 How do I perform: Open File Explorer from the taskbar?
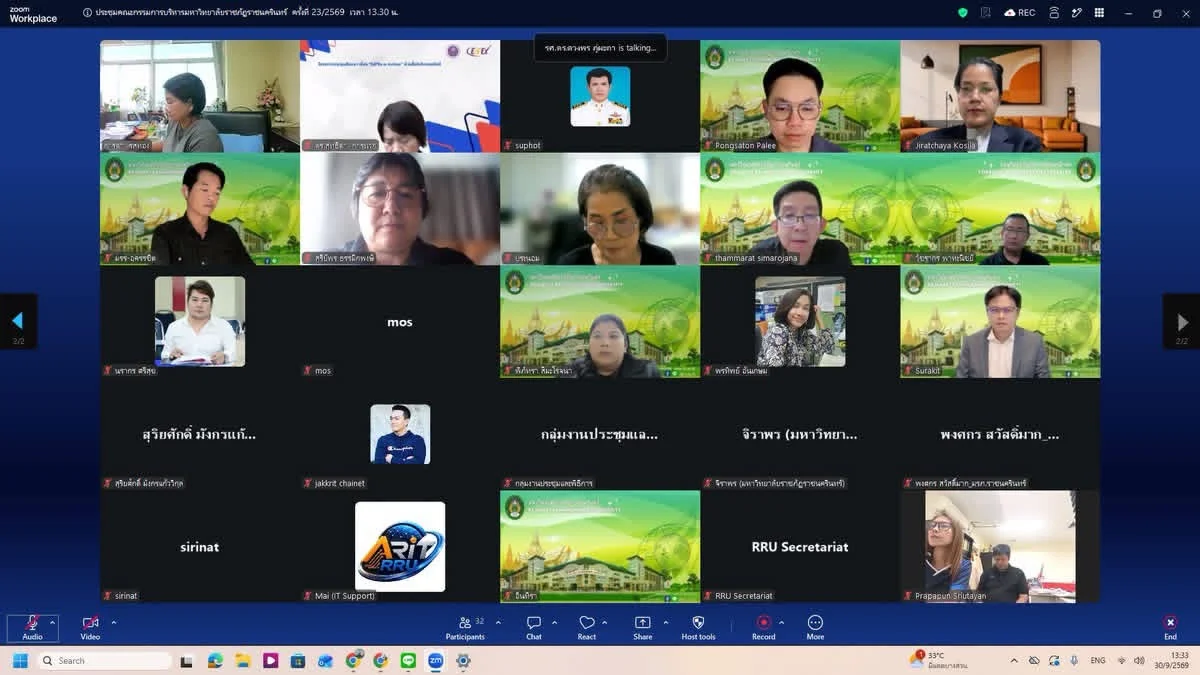(243, 661)
